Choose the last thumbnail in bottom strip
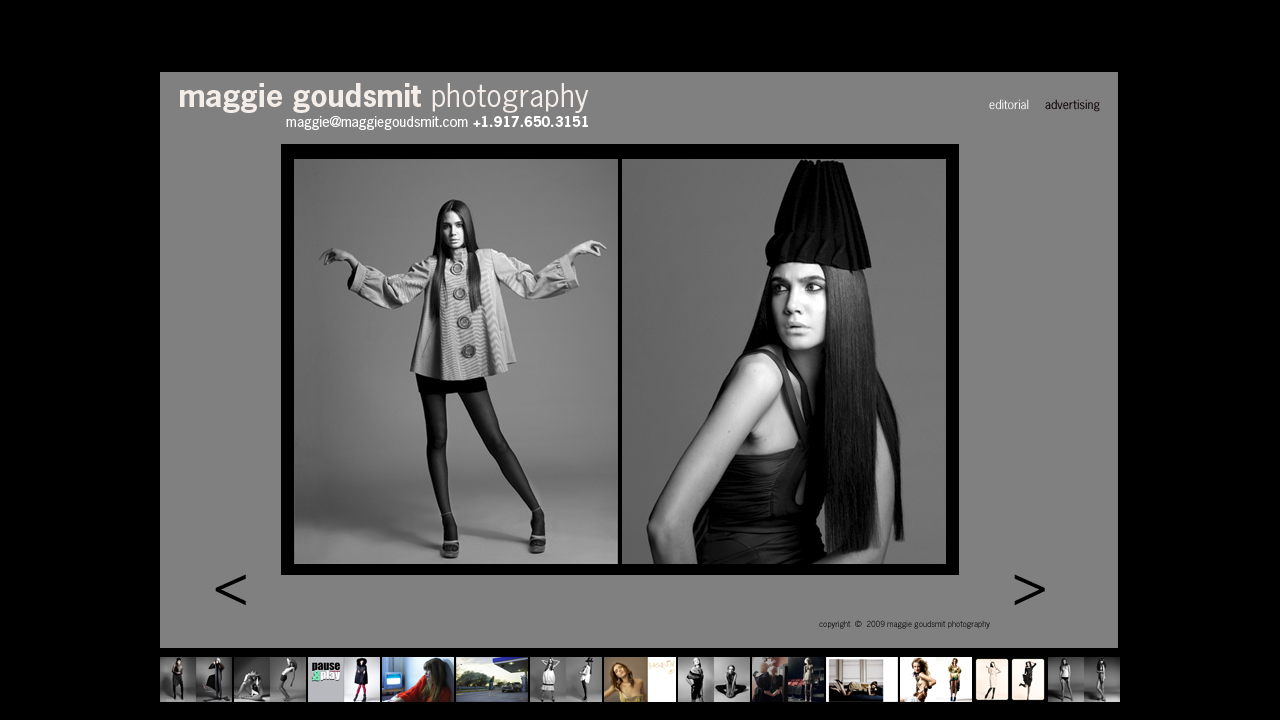Image resolution: width=1280 pixels, height=720 pixels. point(1084,680)
